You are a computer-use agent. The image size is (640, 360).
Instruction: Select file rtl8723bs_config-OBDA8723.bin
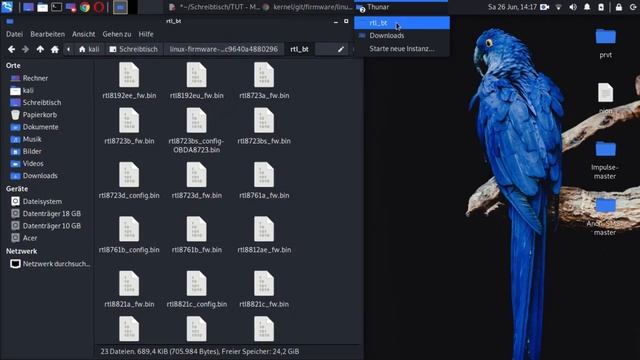[196, 131]
